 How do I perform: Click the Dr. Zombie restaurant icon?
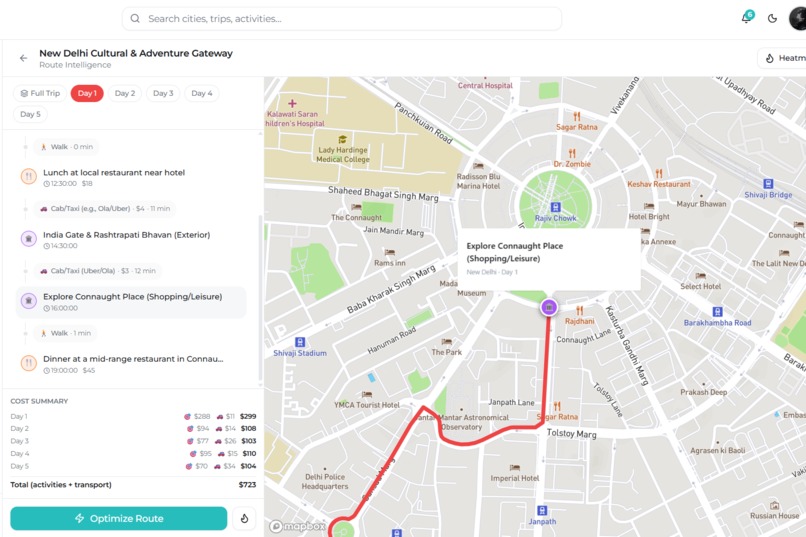[572, 153]
